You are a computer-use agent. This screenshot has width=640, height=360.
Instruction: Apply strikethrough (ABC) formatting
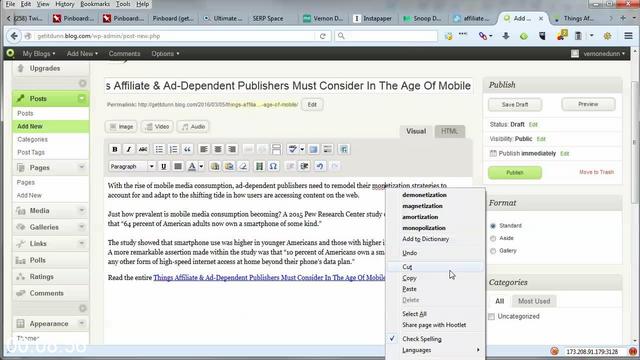tap(143, 149)
